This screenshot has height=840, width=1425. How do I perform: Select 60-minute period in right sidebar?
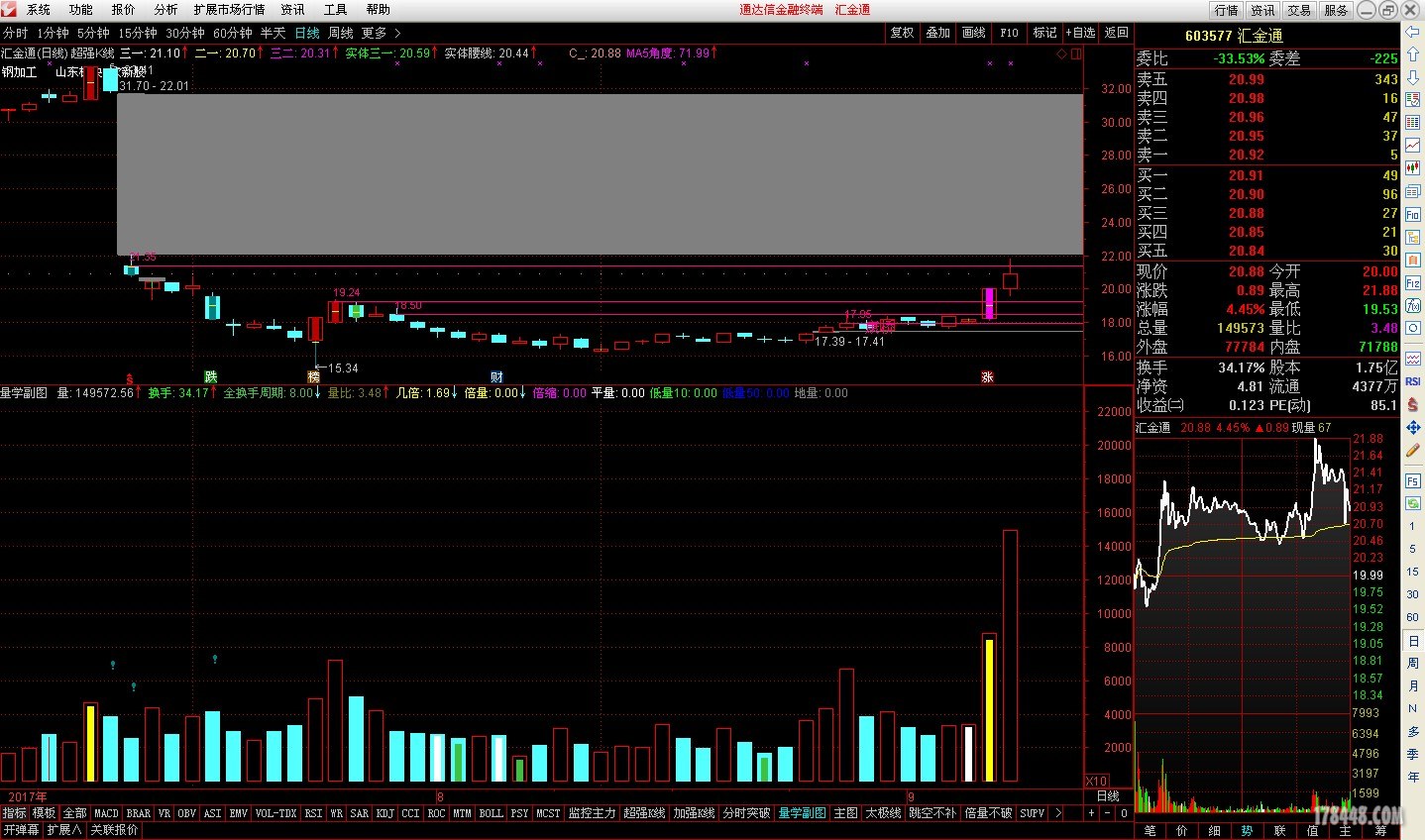1413,617
